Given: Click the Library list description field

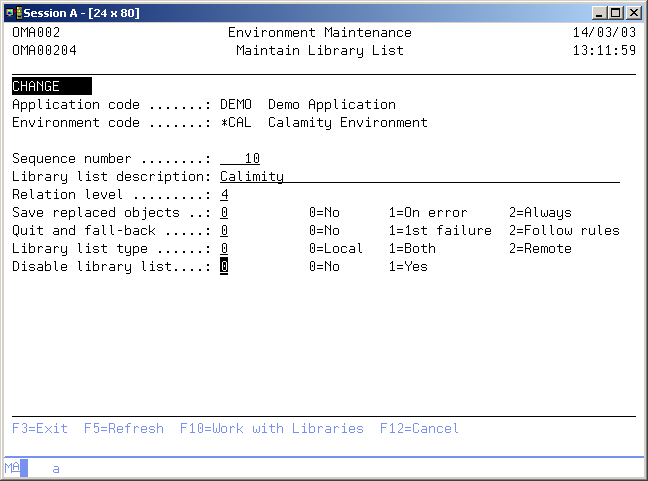Looking at the screenshot, I should (x=419, y=177).
